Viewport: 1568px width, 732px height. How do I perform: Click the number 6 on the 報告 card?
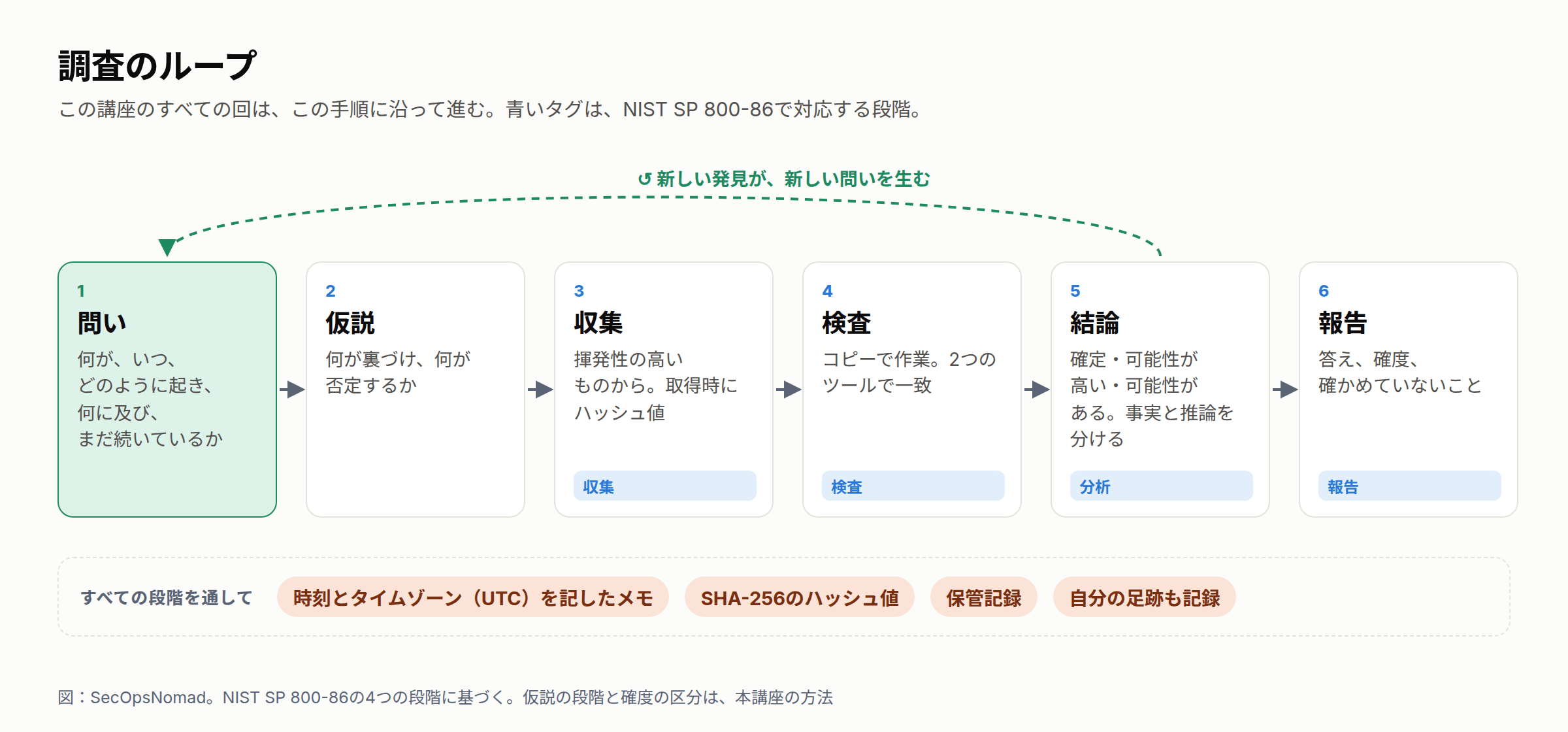click(1324, 291)
